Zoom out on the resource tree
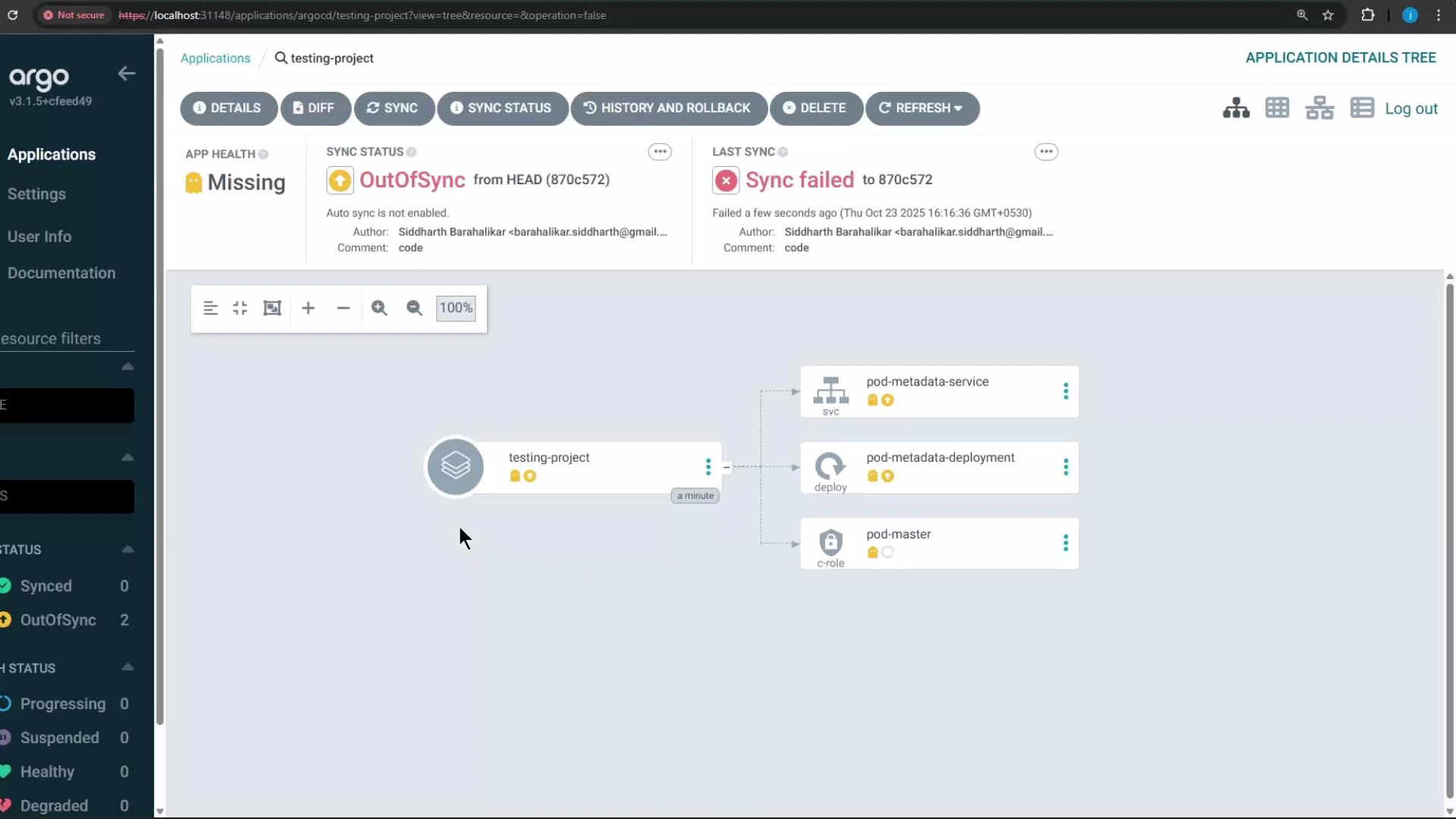This screenshot has width=1456, height=819. click(413, 308)
